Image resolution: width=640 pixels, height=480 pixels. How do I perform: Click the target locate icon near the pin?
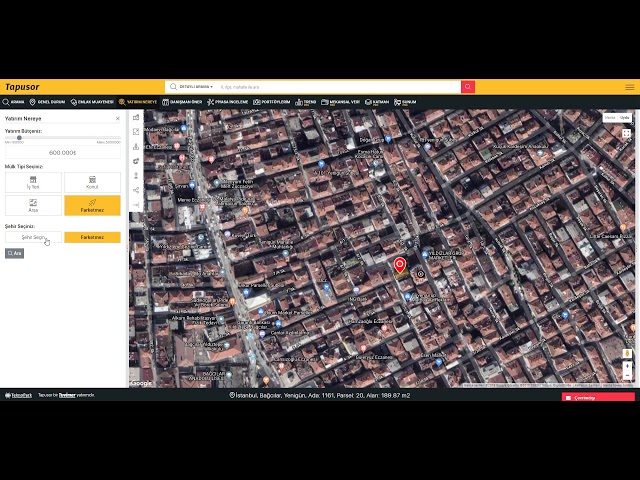point(420,274)
